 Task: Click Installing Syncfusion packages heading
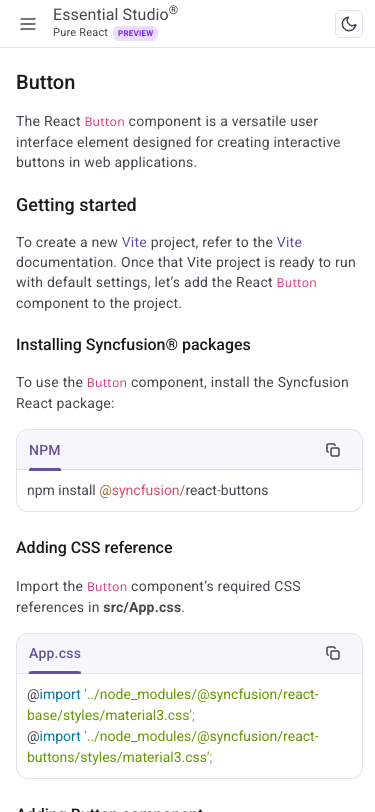coord(133,344)
